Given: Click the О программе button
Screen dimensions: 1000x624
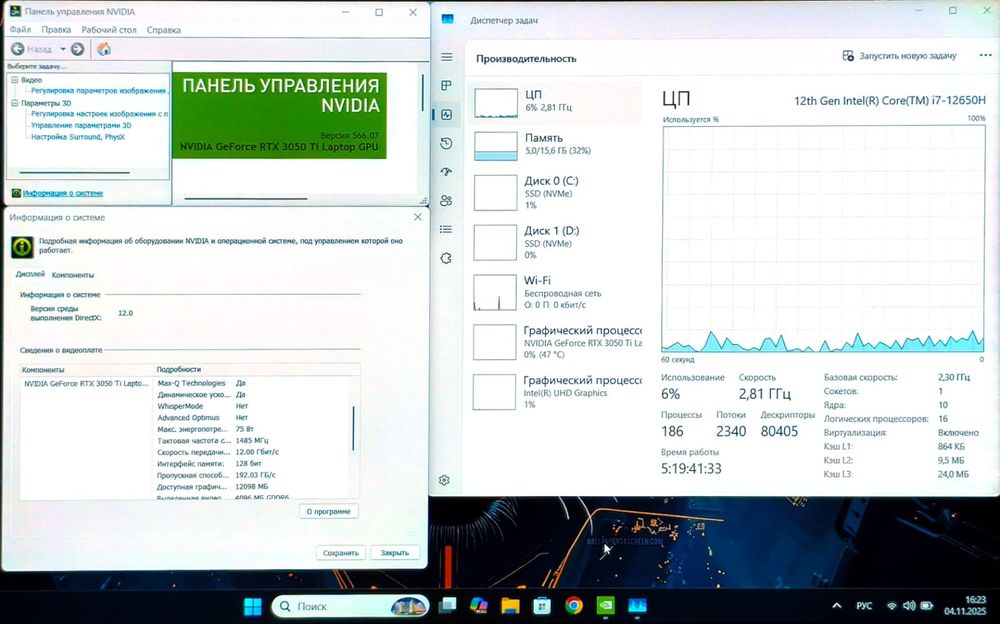Looking at the screenshot, I should point(328,511).
